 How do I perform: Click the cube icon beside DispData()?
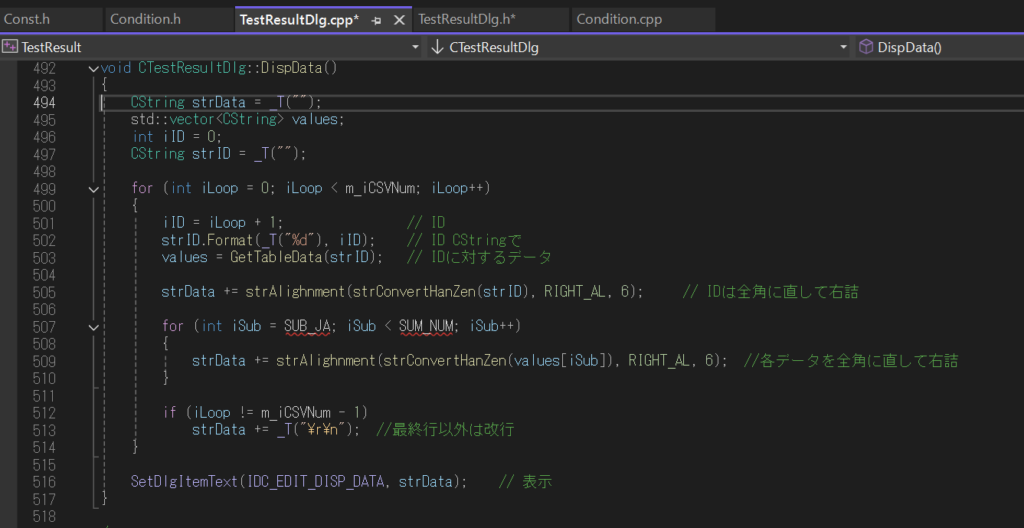(x=866, y=47)
